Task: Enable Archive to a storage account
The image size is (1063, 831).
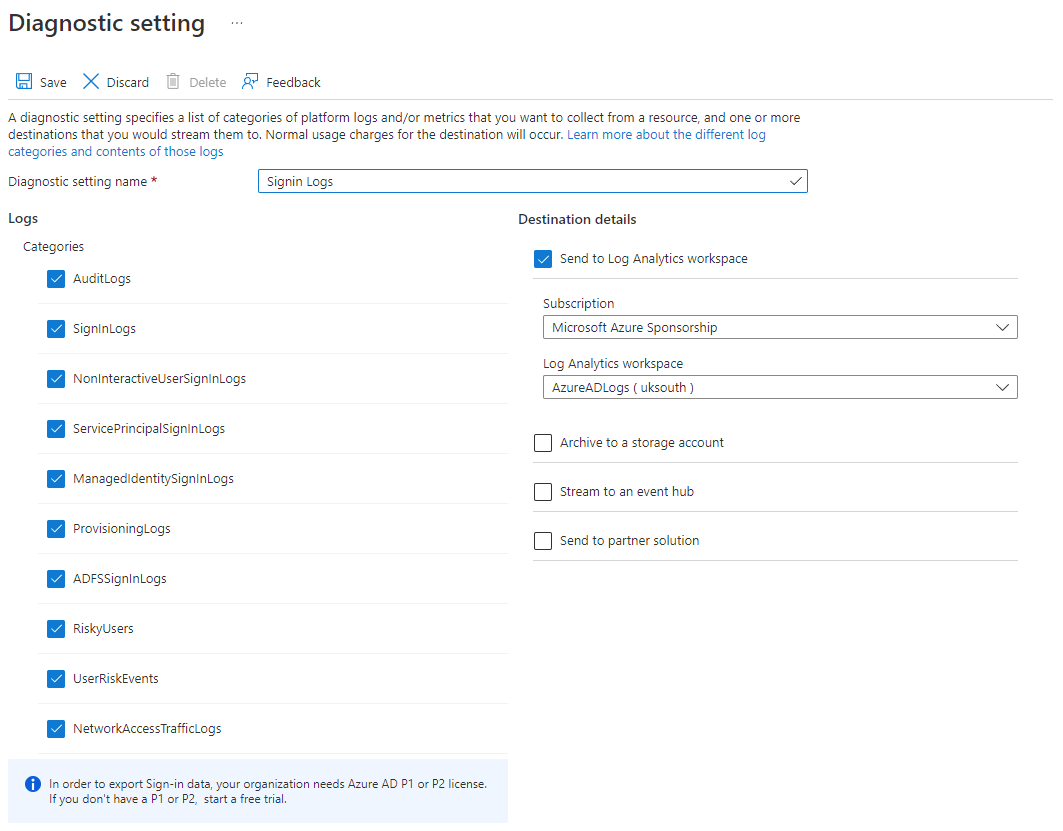Action: [x=543, y=443]
